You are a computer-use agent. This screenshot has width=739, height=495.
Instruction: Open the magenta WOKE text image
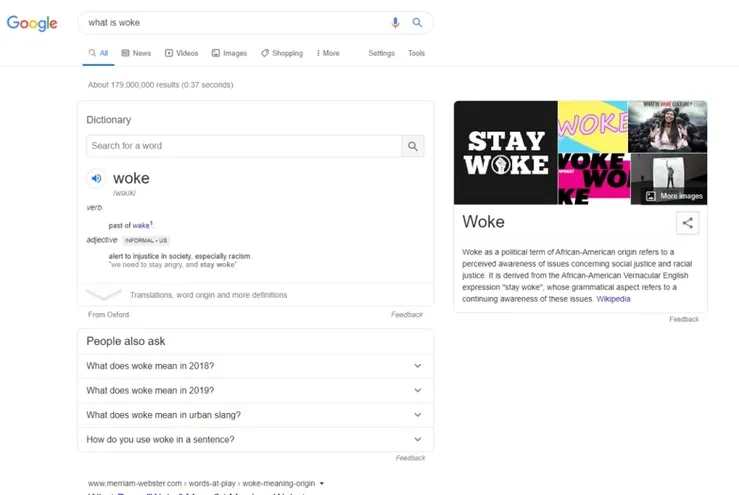(x=594, y=179)
